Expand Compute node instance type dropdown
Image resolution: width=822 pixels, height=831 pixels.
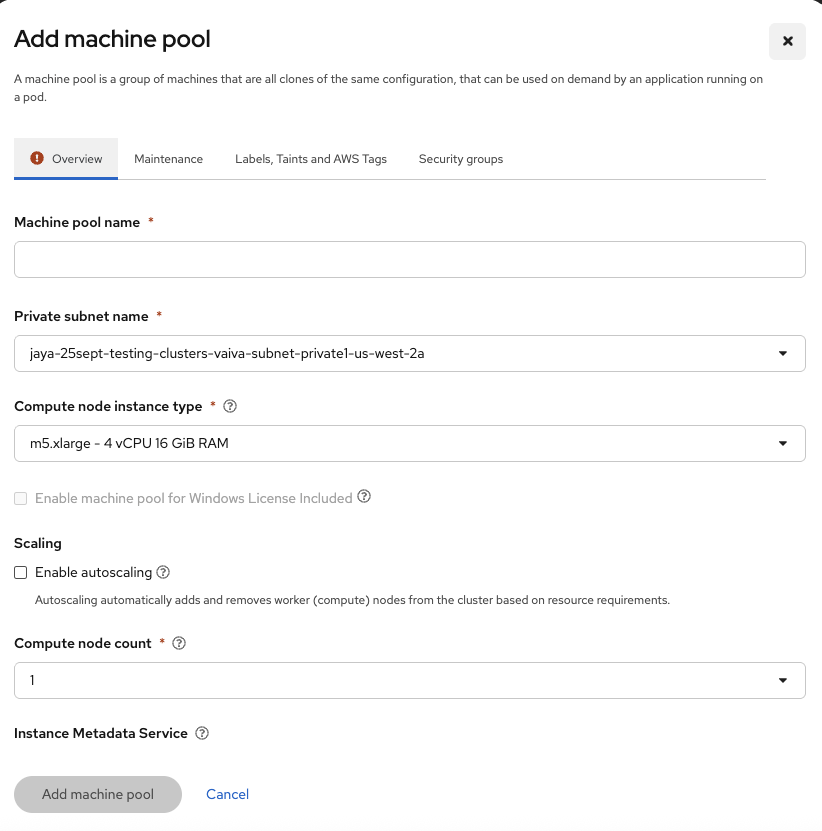point(409,443)
